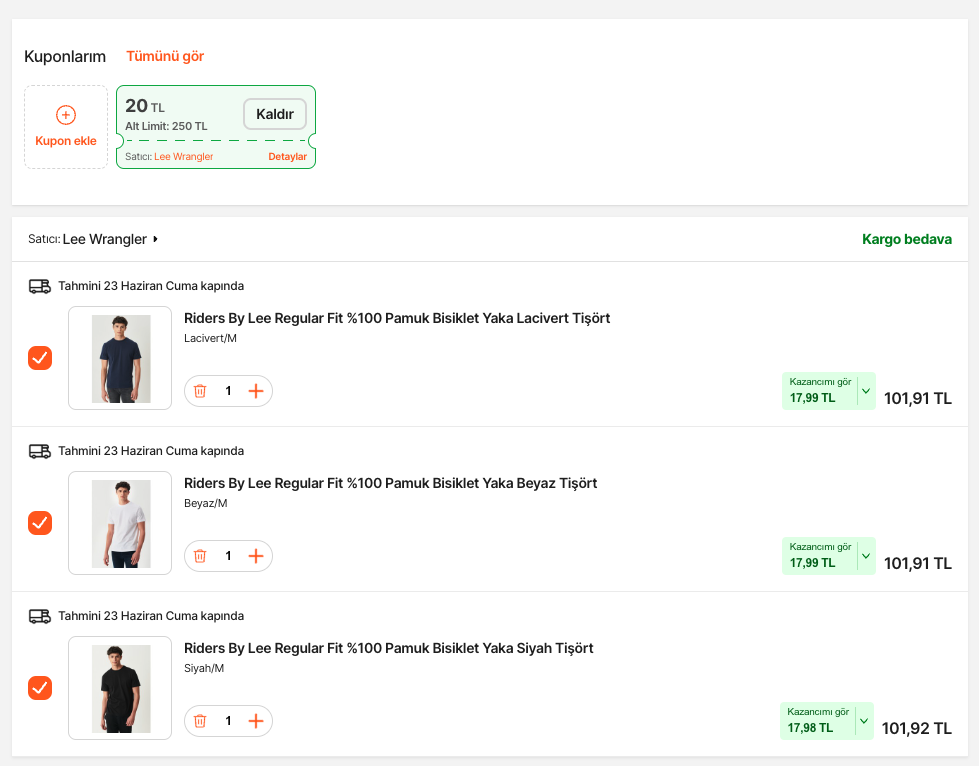979x766 pixels.
Task: Delete Siyah Tişört with trash icon
Action: pyautogui.click(x=200, y=720)
